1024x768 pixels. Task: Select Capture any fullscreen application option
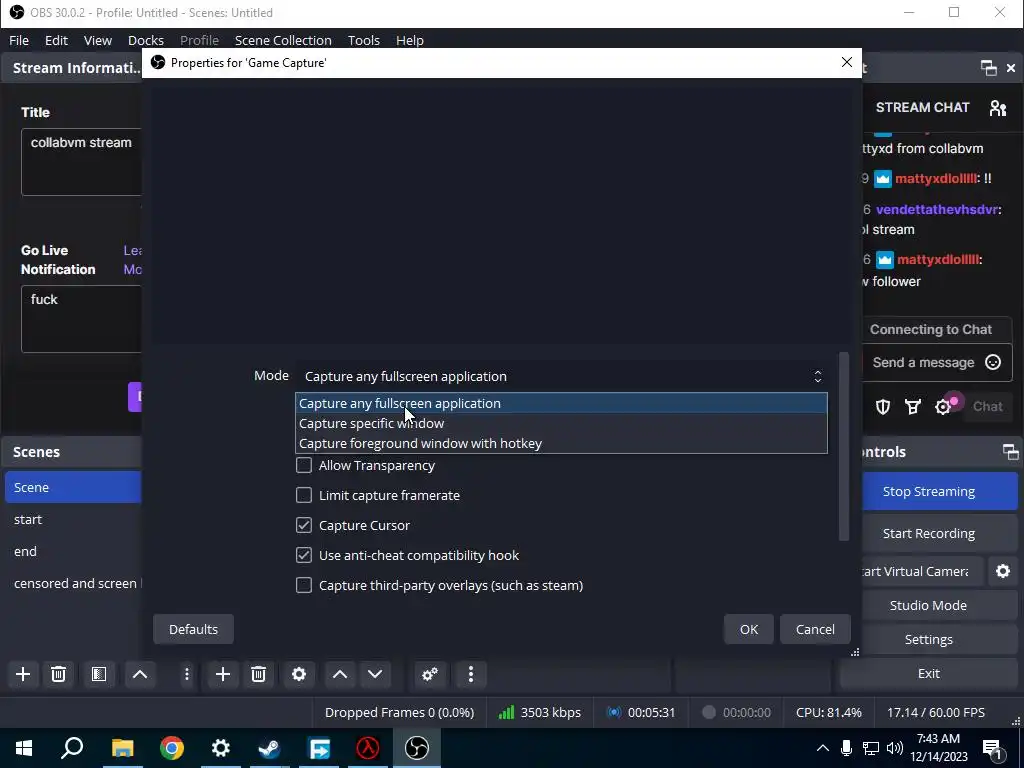[x=562, y=404]
